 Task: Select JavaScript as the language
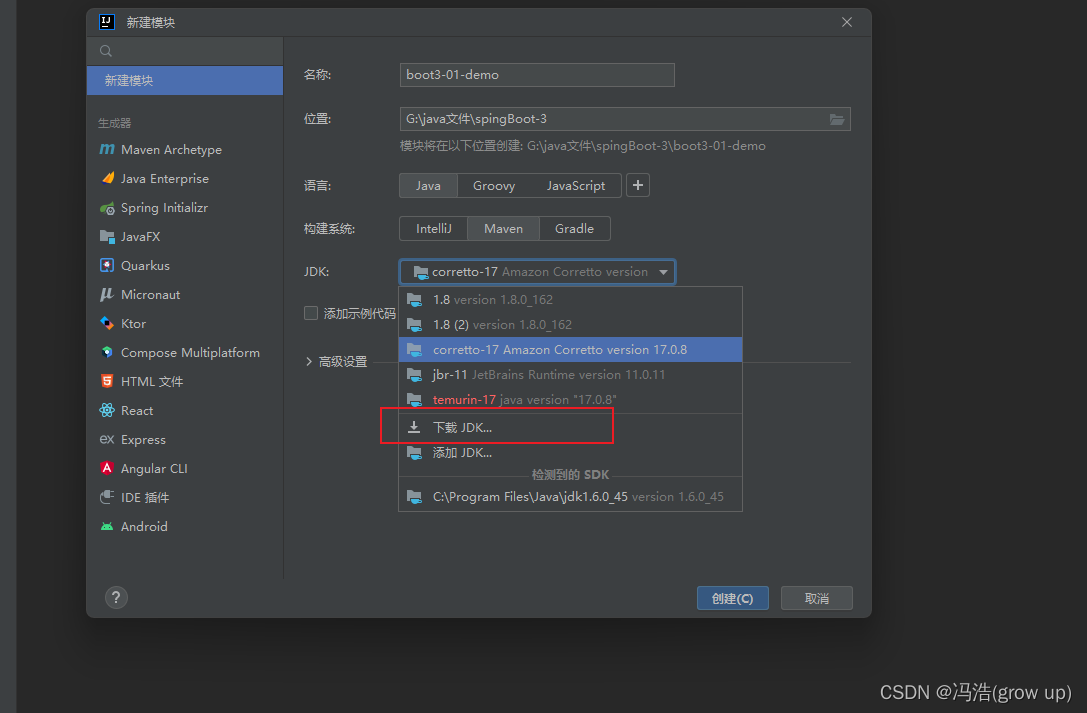coord(575,186)
